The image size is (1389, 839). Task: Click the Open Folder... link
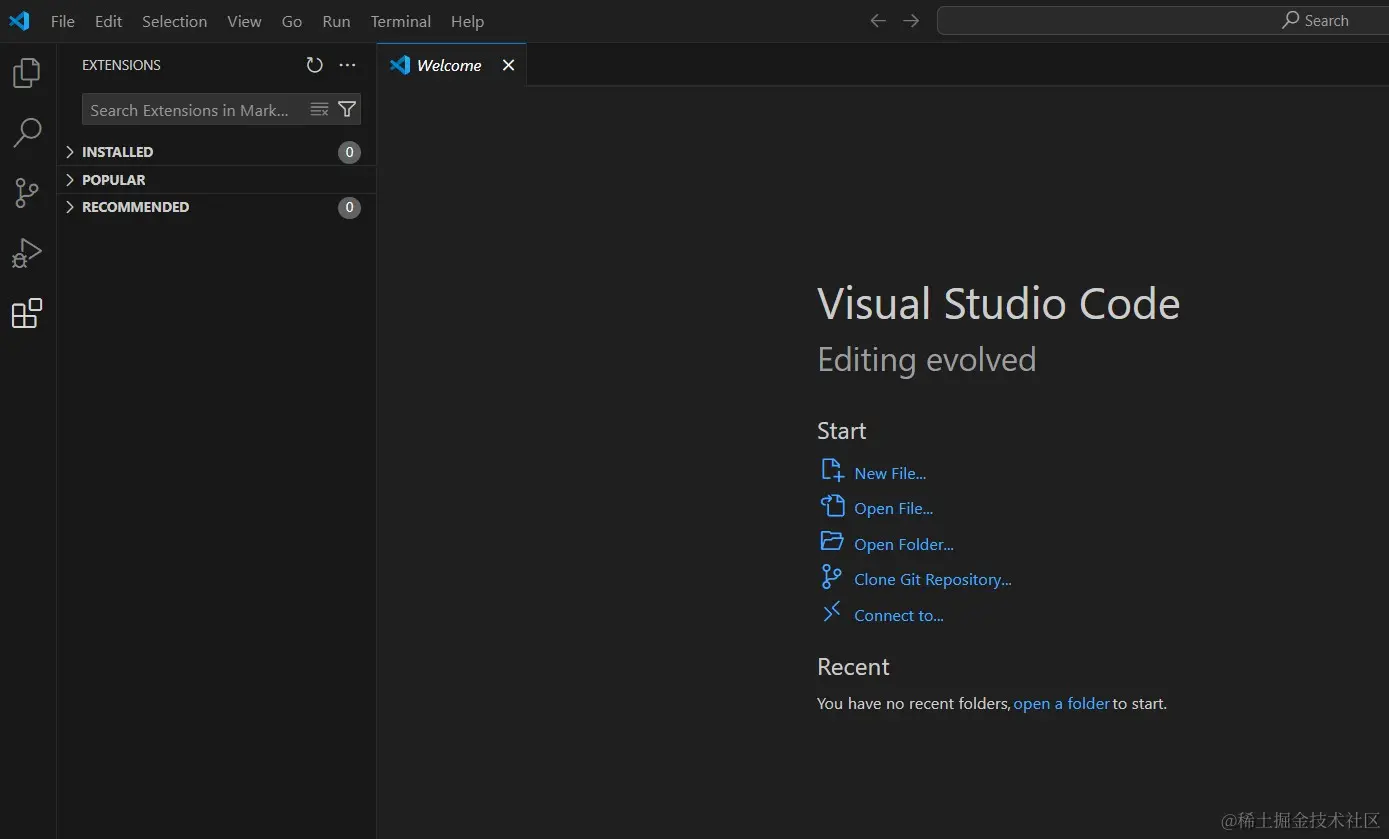pos(904,544)
